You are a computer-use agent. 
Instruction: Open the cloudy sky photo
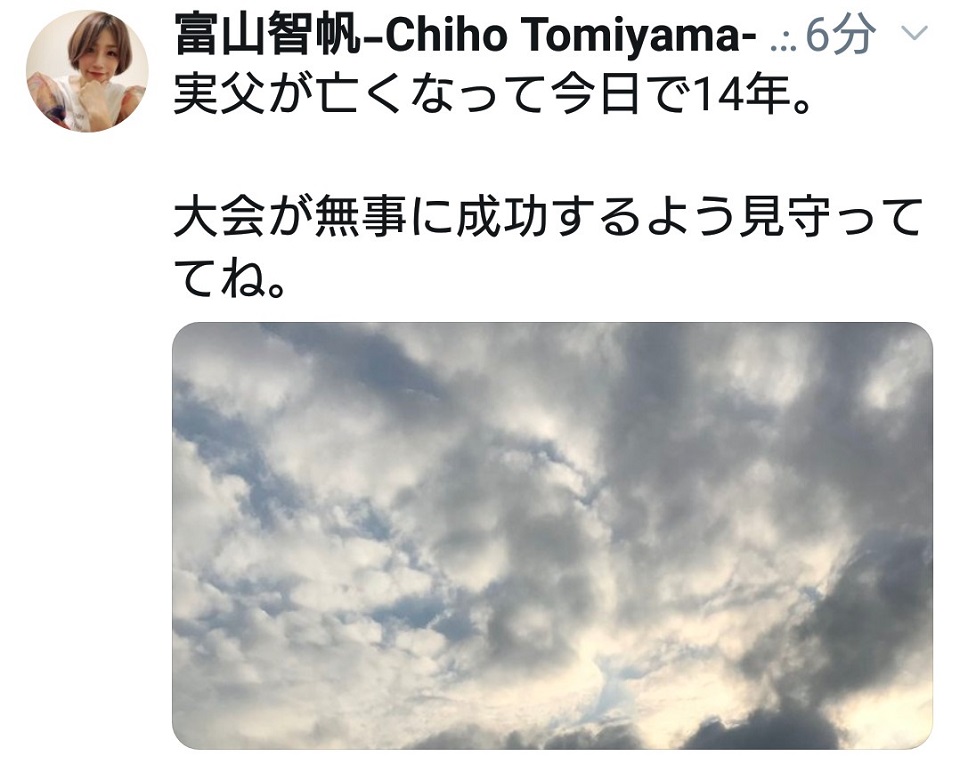tap(552, 536)
